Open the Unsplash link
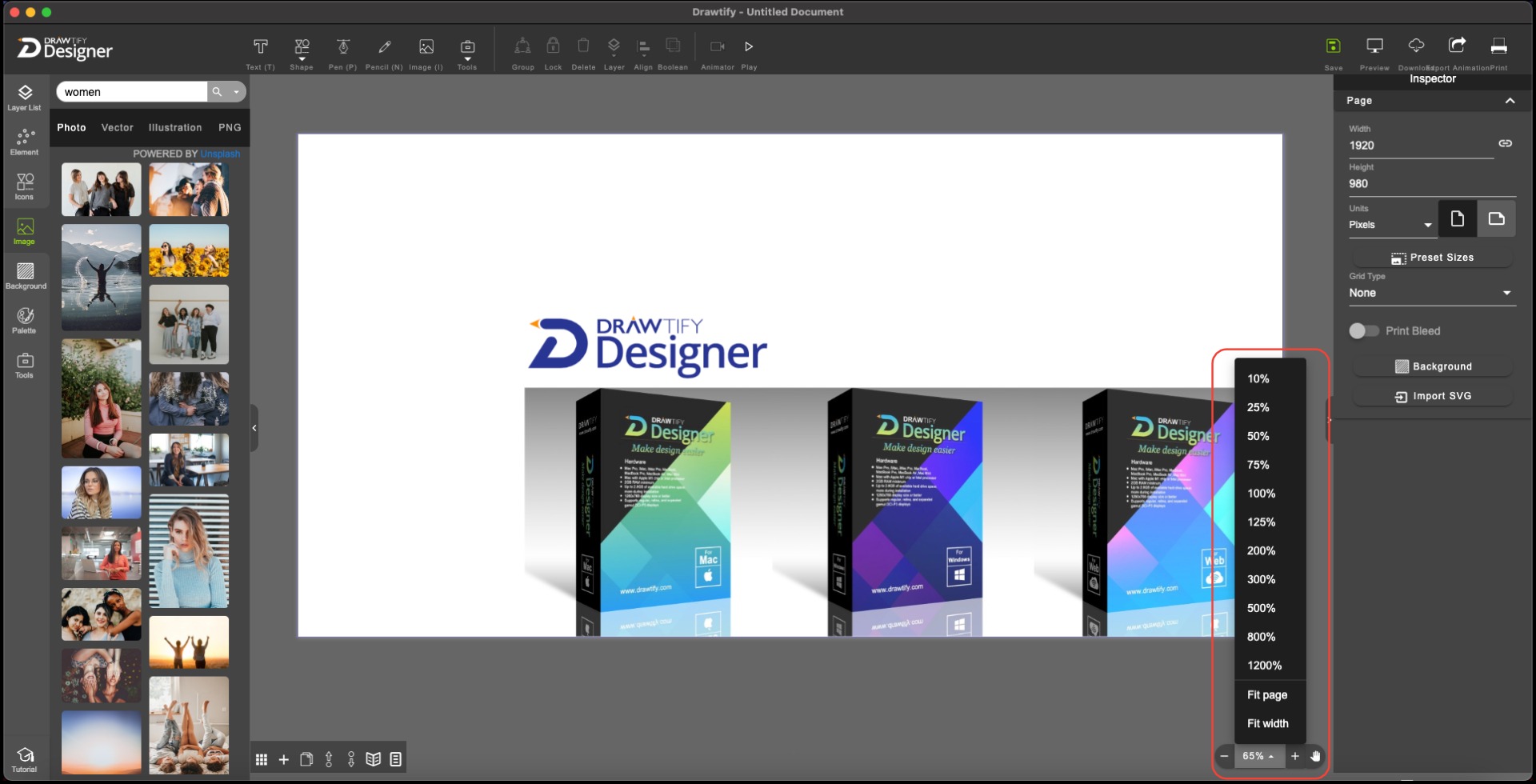The width and height of the screenshot is (1536, 784). tap(220, 154)
